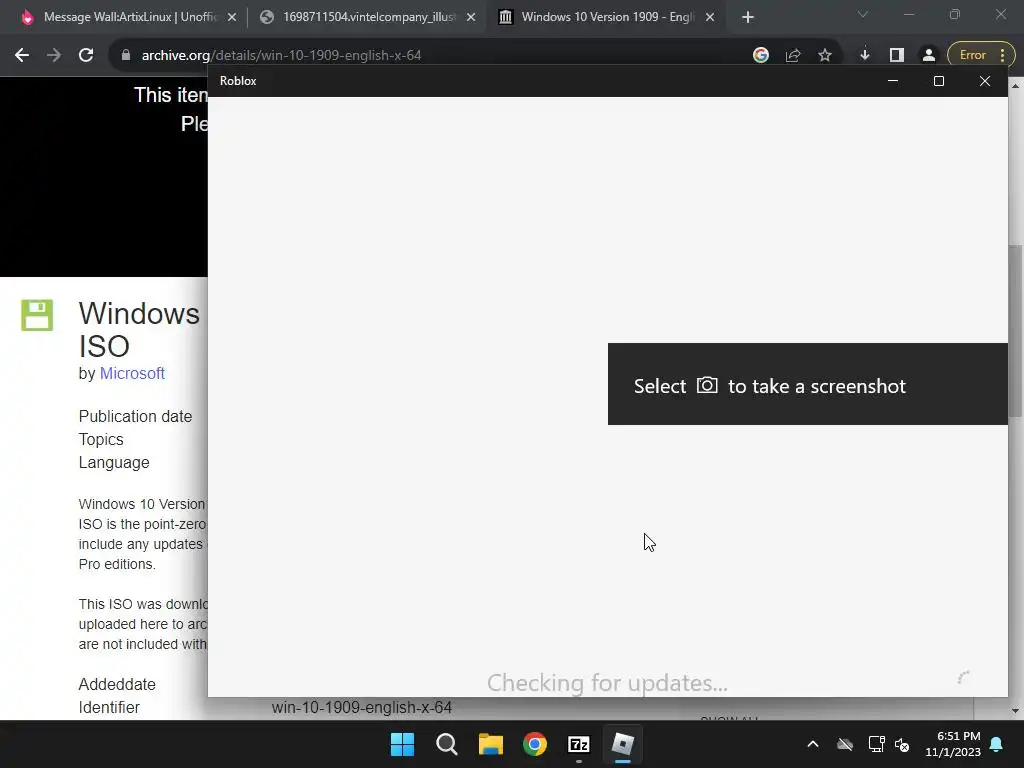1024x768 pixels.
Task: Close the Roblox window
Action: point(985,81)
